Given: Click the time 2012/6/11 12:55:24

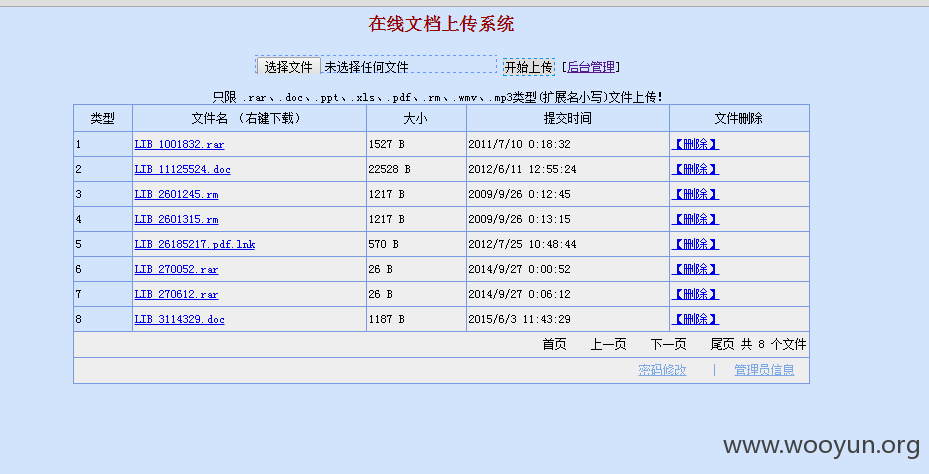Looking at the screenshot, I should (x=523, y=169).
